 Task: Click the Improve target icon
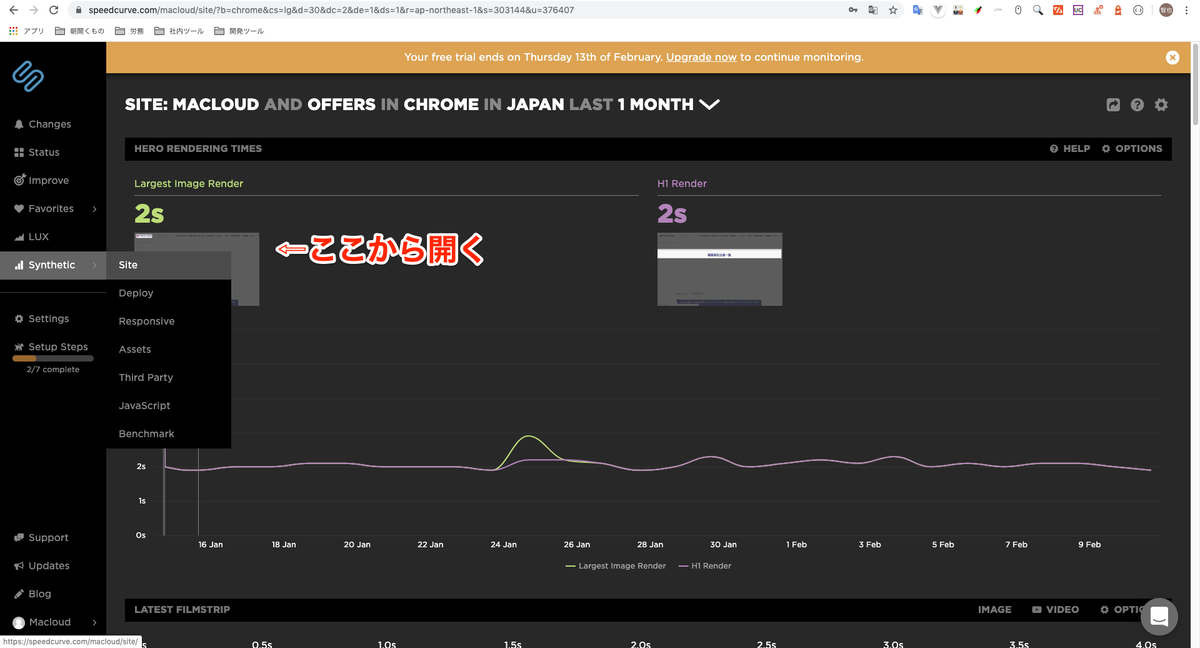pyautogui.click(x=19, y=180)
